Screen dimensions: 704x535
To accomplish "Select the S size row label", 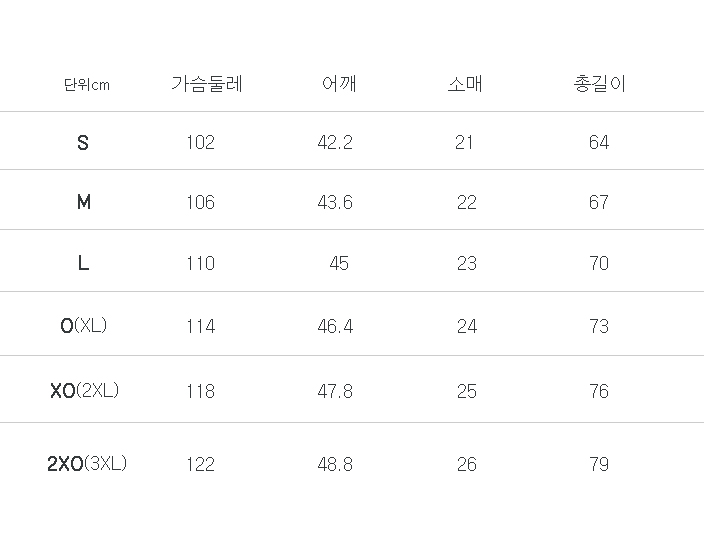I will pos(83,143).
